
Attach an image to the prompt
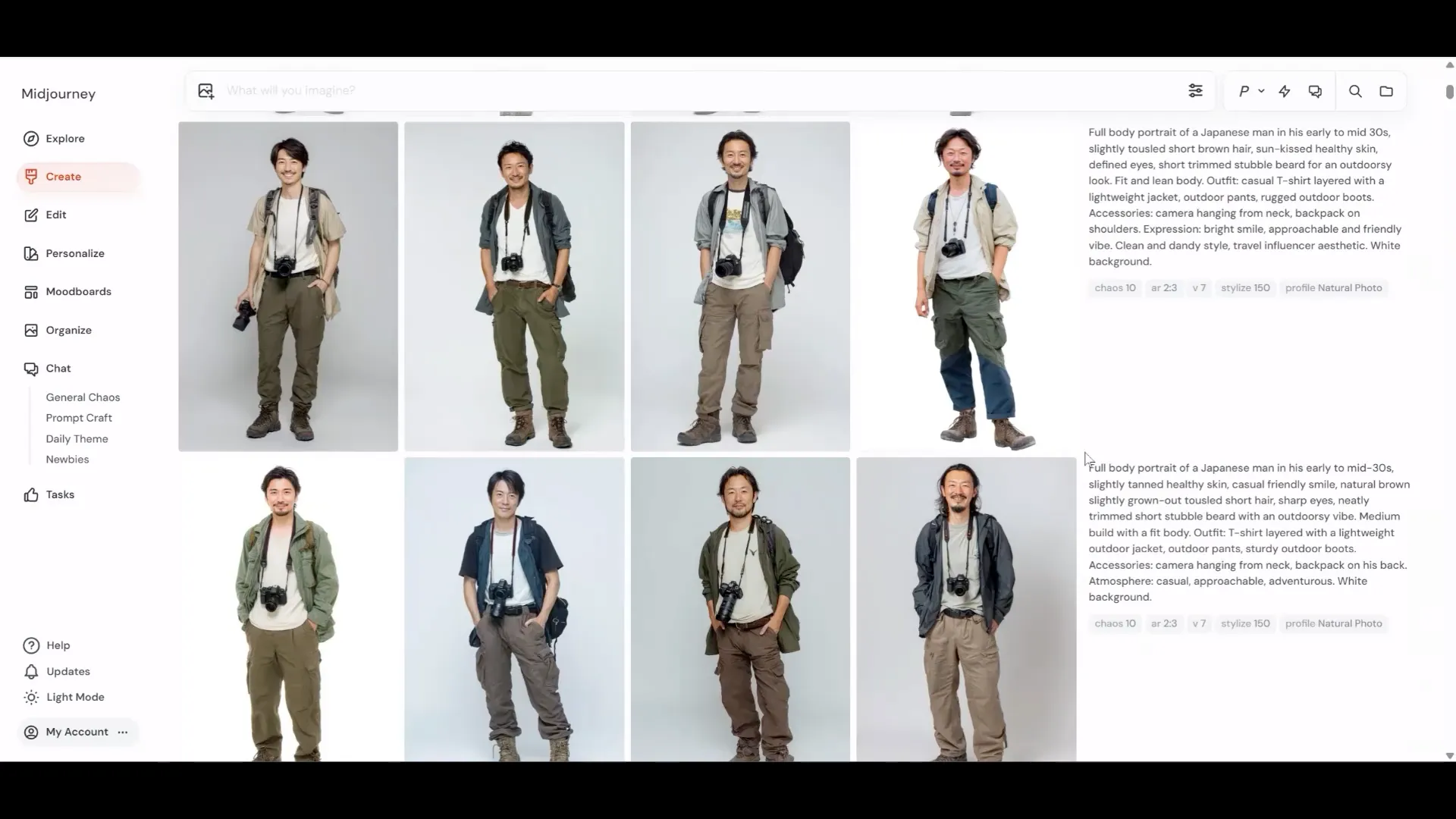click(206, 90)
